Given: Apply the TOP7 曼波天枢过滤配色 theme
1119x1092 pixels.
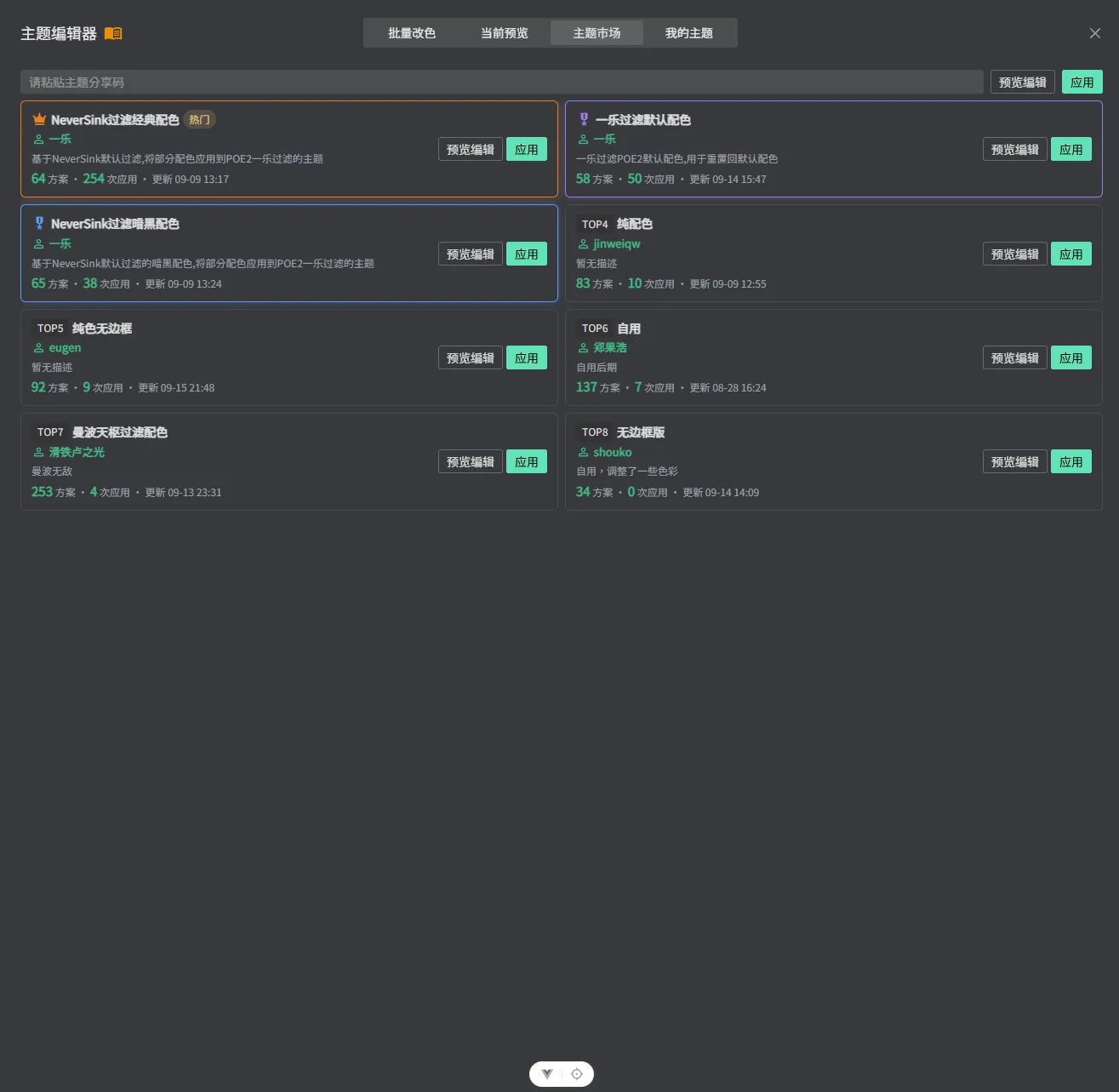Looking at the screenshot, I should pyautogui.click(x=527, y=461).
